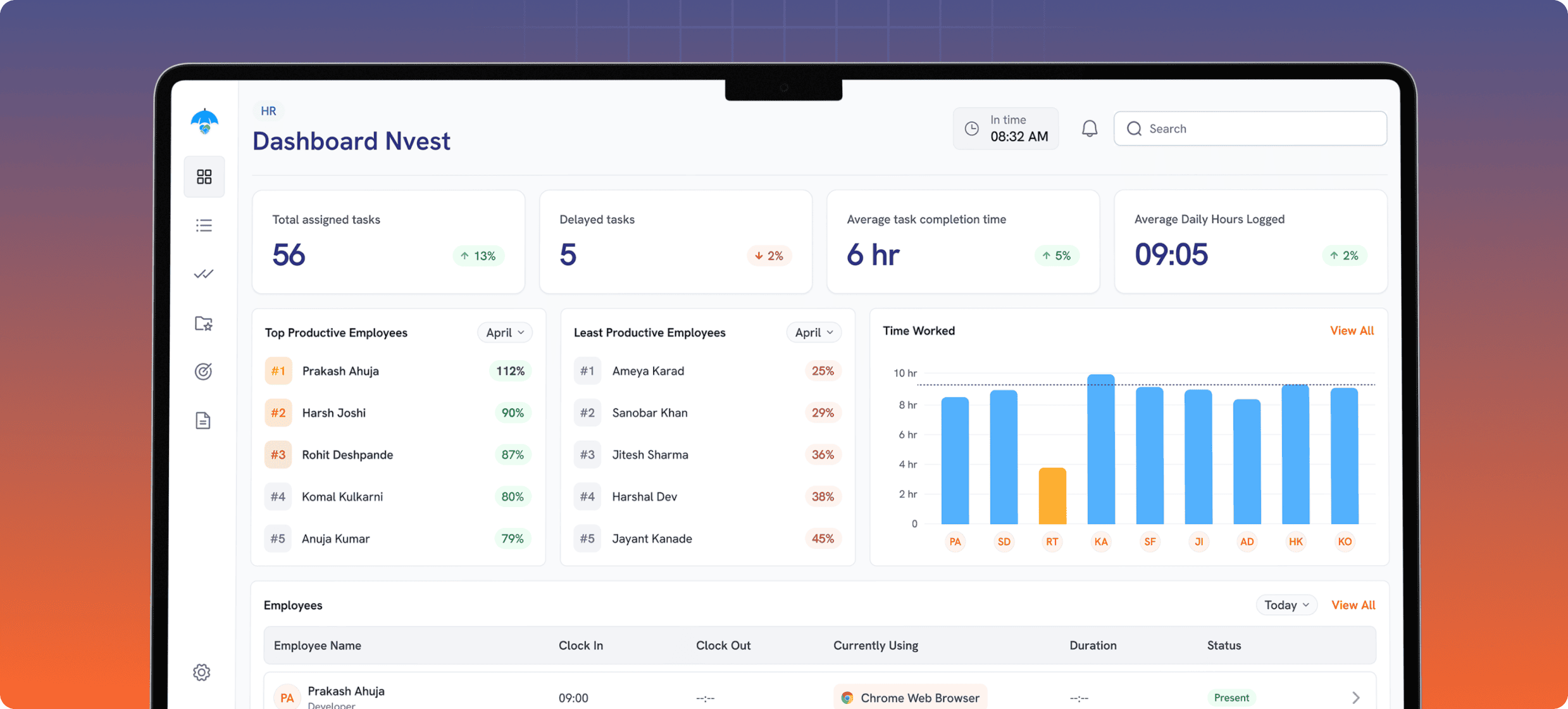Click the Status column header
This screenshot has height=709, width=1568.
pos(1224,646)
